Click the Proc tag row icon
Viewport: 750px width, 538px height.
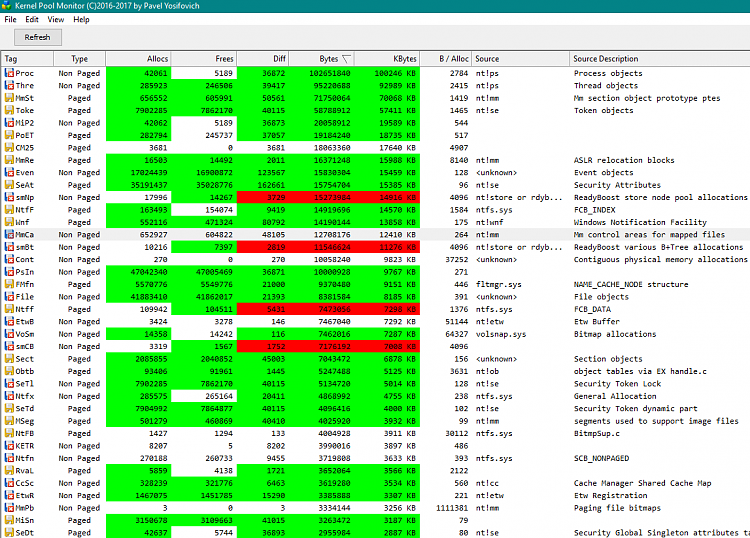pos(9,73)
